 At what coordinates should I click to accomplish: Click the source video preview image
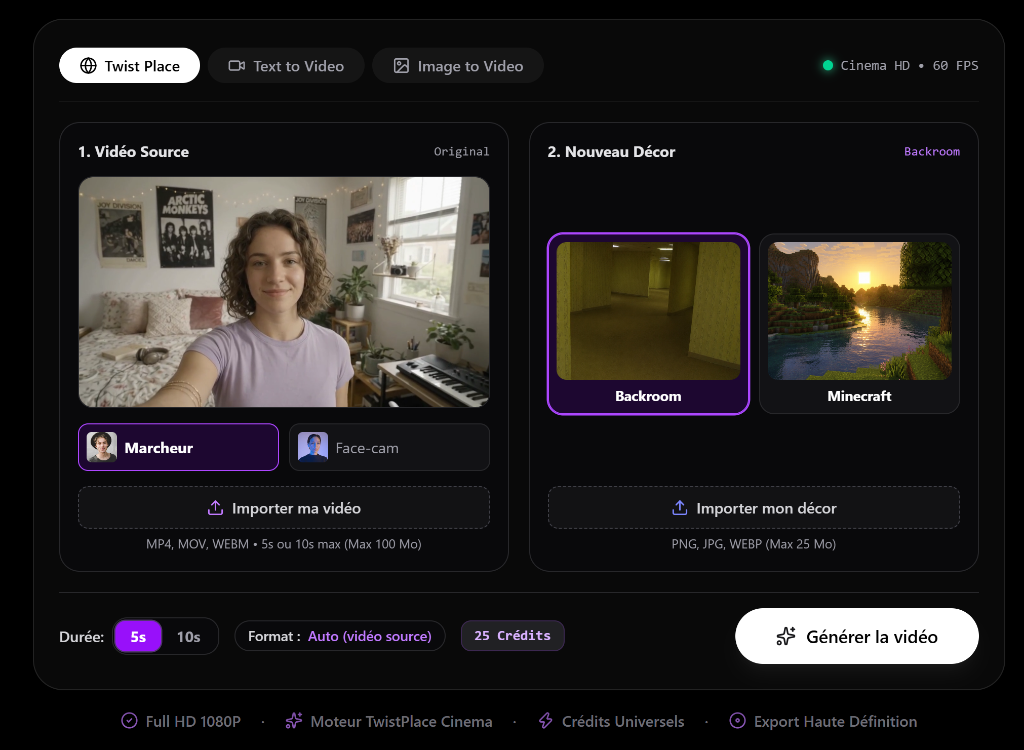point(284,292)
